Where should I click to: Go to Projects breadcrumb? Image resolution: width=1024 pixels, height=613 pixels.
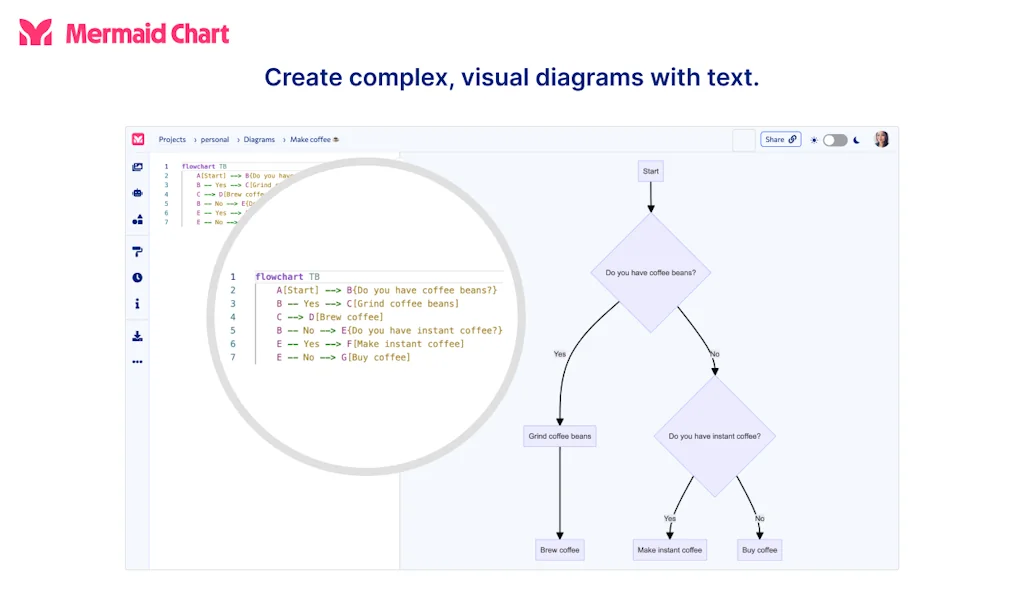click(x=172, y=140)
